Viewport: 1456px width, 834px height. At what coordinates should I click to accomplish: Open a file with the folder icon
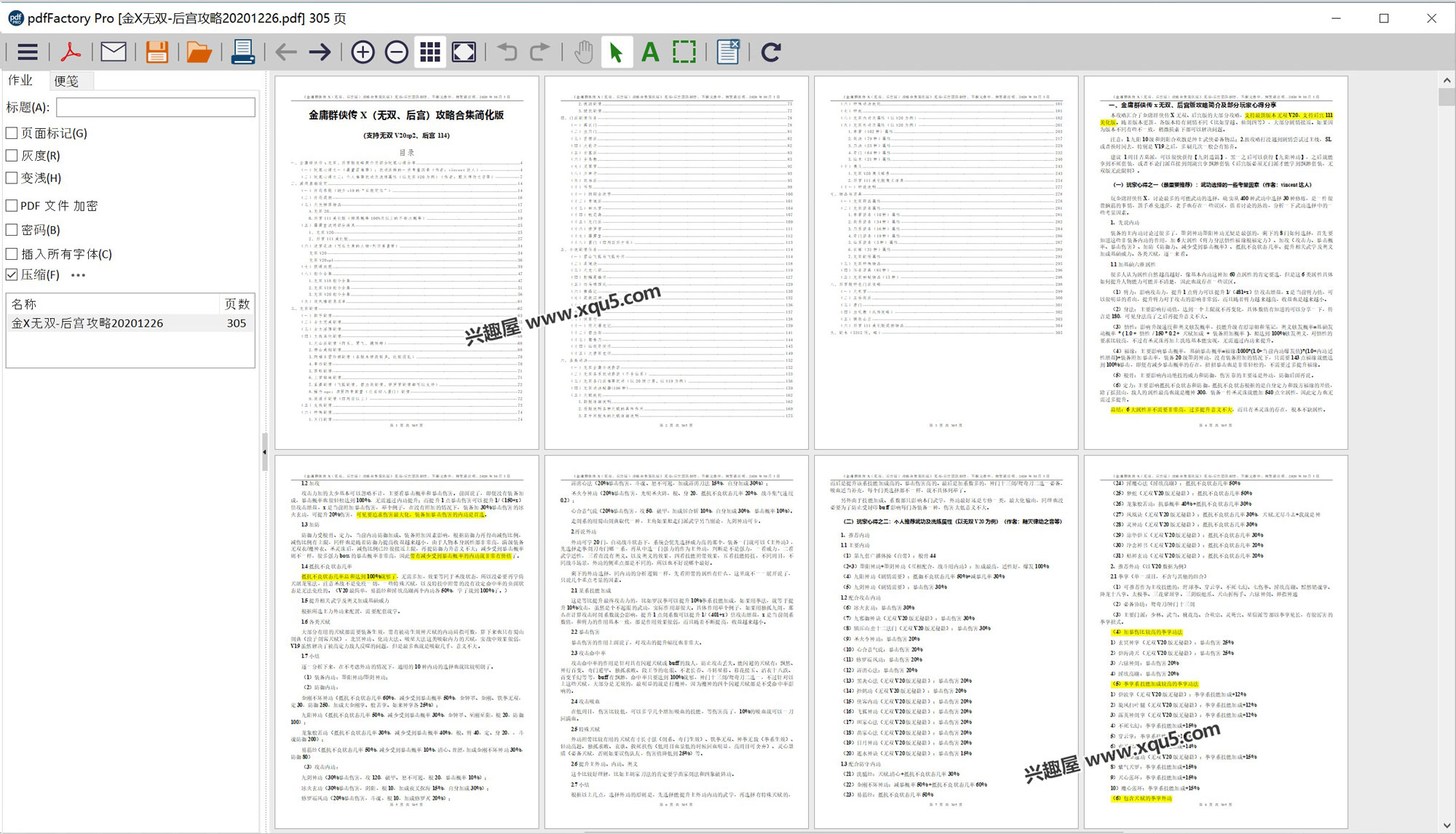199,52
